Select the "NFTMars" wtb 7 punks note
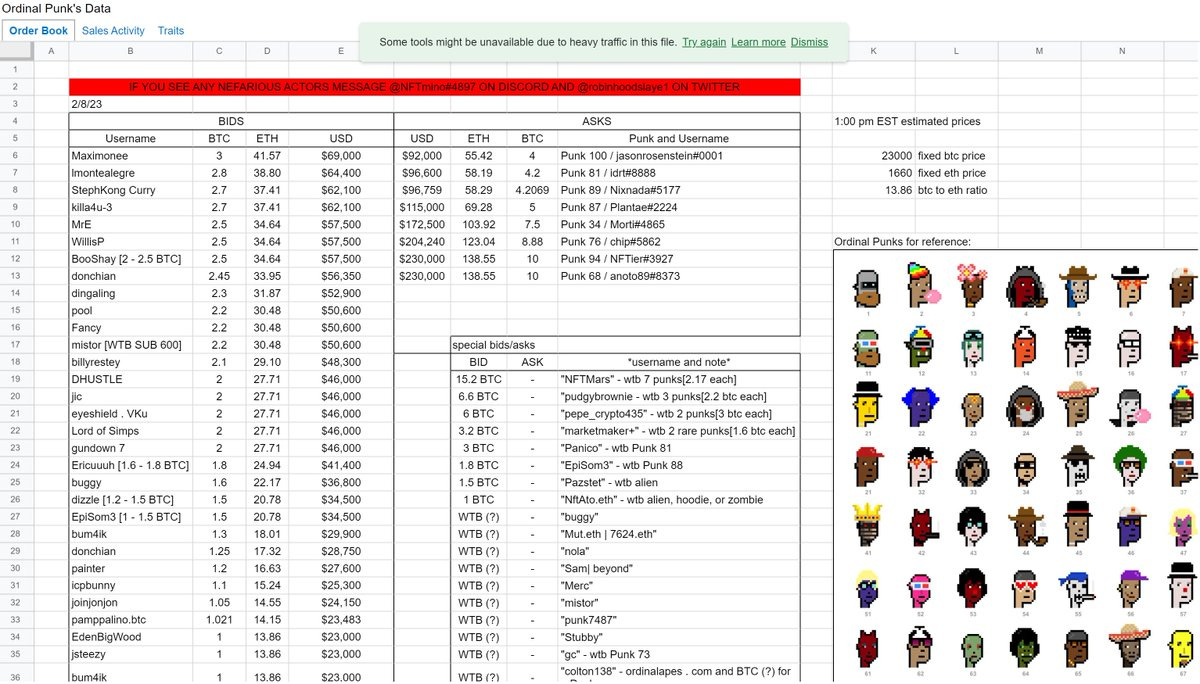Image resolution: width=1200 pixels, height=684 pixels. pyautogui.click(x=679, y=380)
